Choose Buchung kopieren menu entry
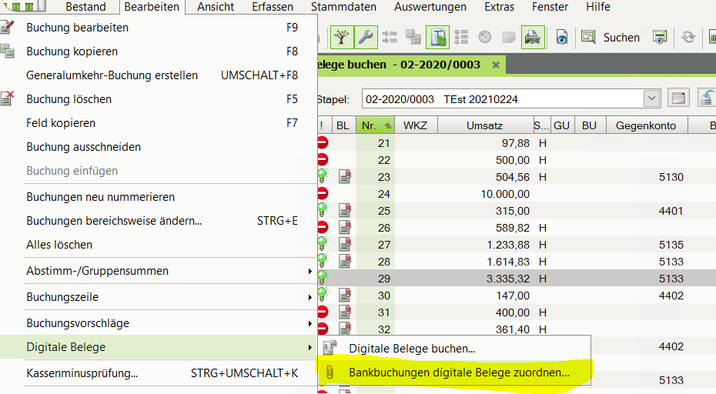 [158, 51]
